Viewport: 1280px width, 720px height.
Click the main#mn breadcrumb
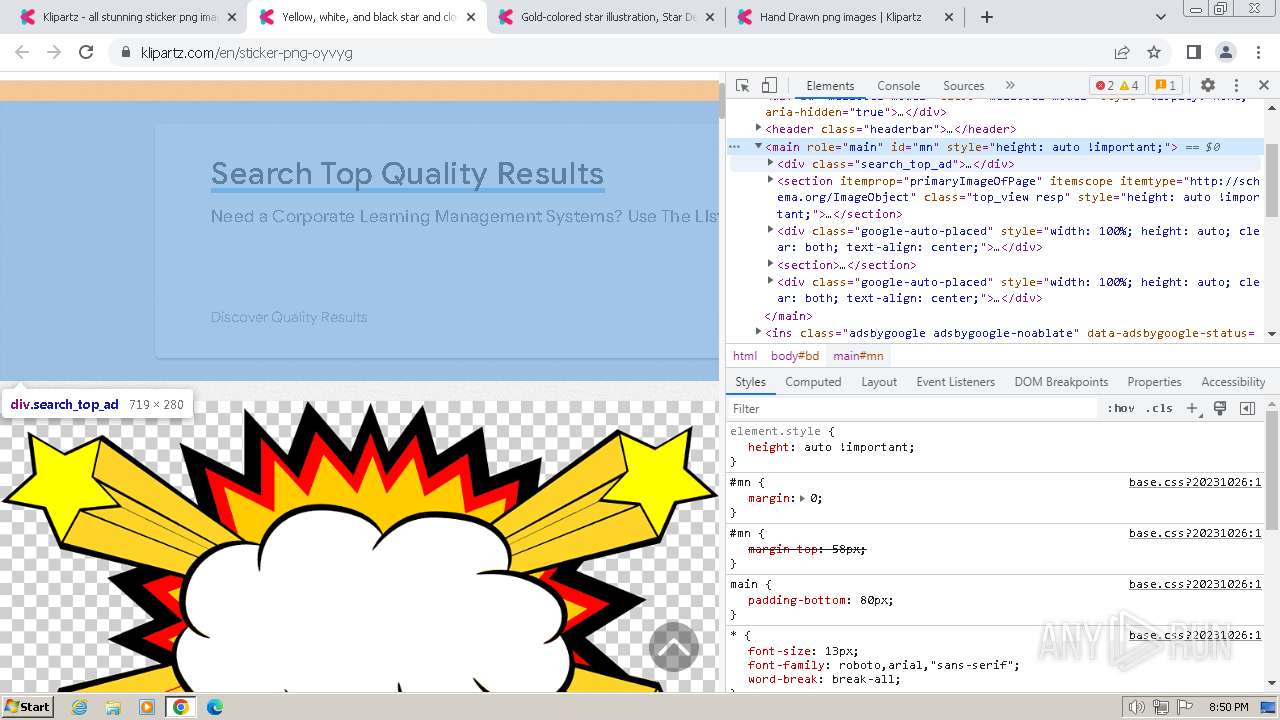858,356
